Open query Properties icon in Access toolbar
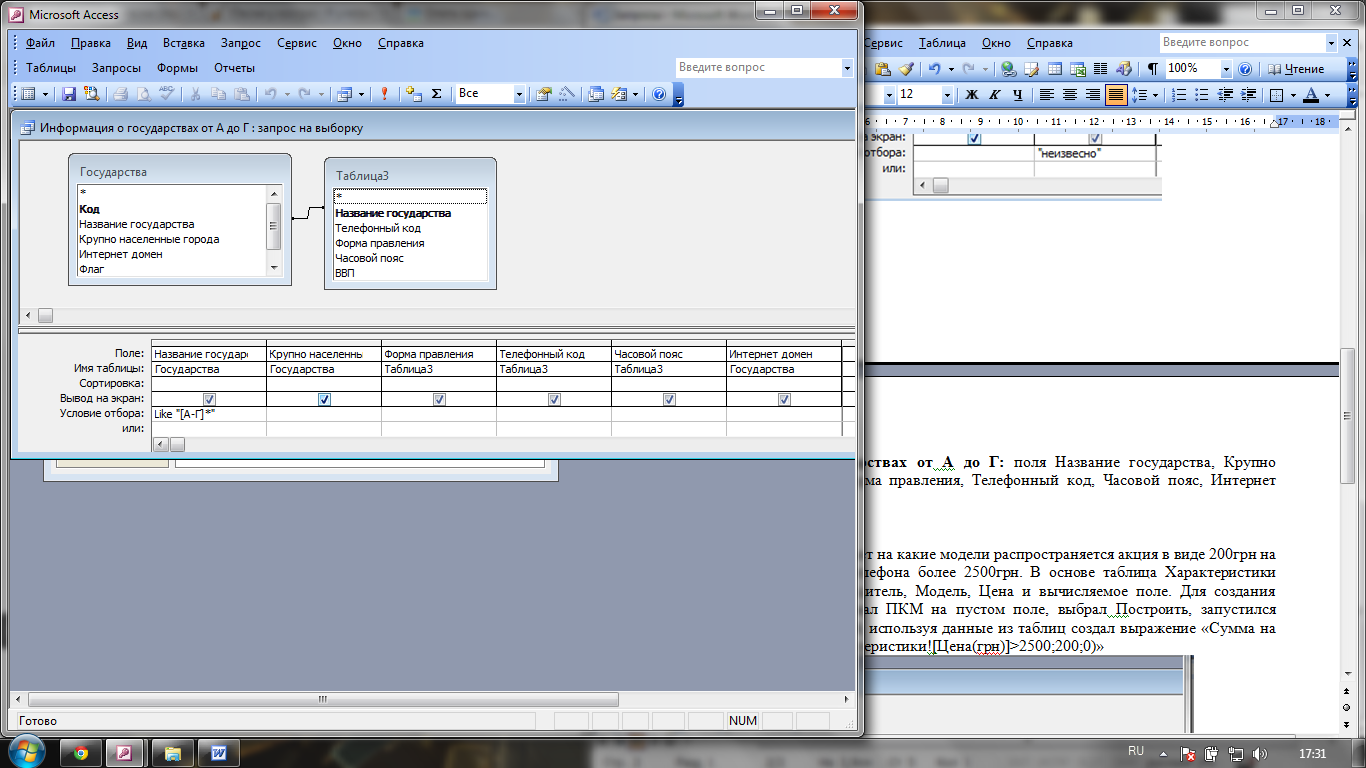 click(x=544, y=94)
